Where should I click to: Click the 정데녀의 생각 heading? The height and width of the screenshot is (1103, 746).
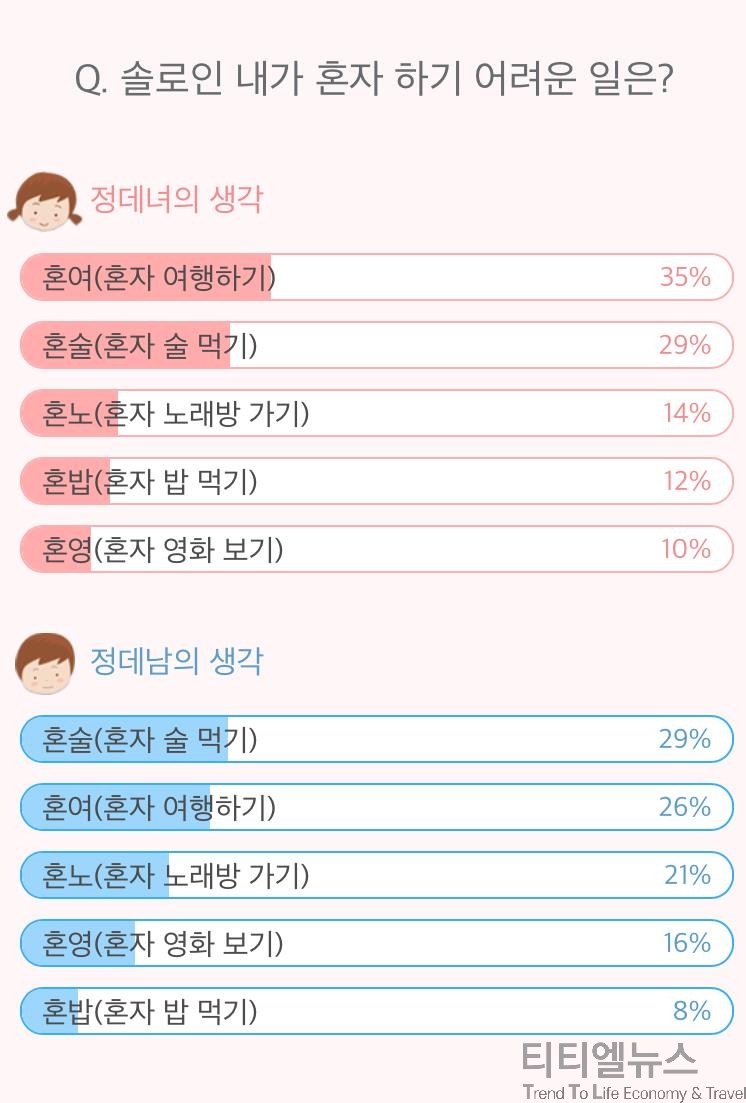click(177, 199)
